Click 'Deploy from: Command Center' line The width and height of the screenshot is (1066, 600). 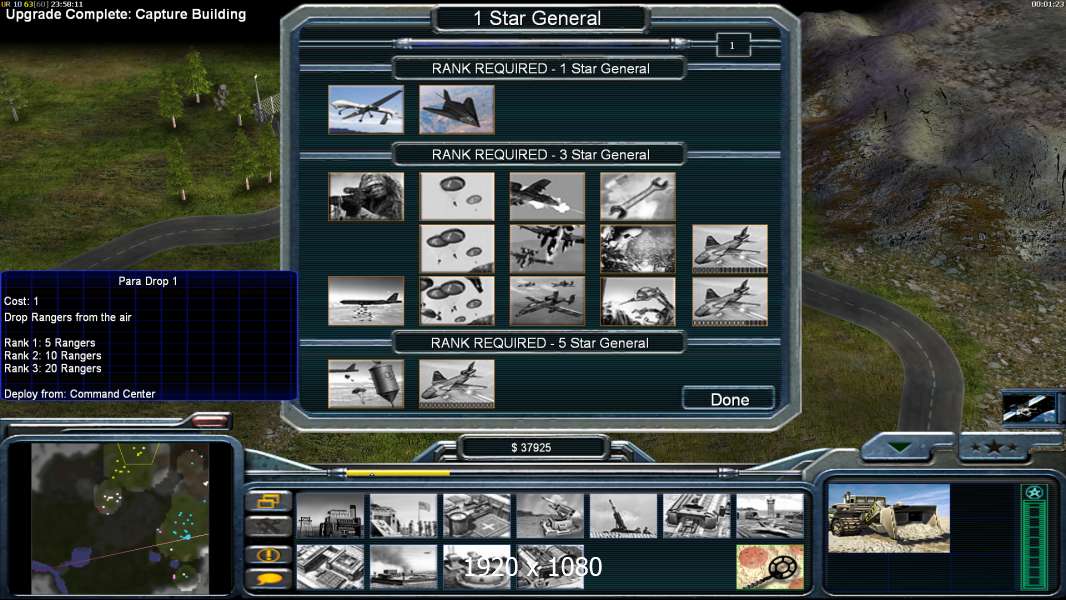[x=80, y=393]
